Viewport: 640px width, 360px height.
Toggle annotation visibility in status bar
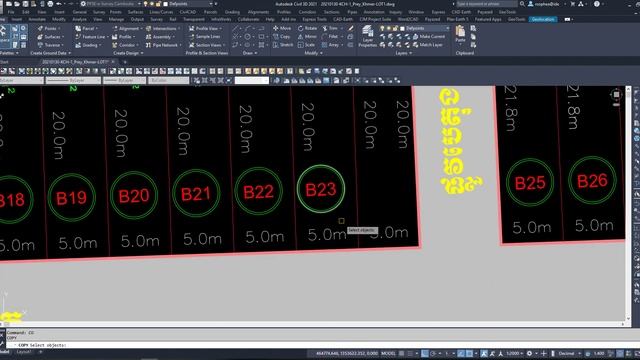[484, 353]
